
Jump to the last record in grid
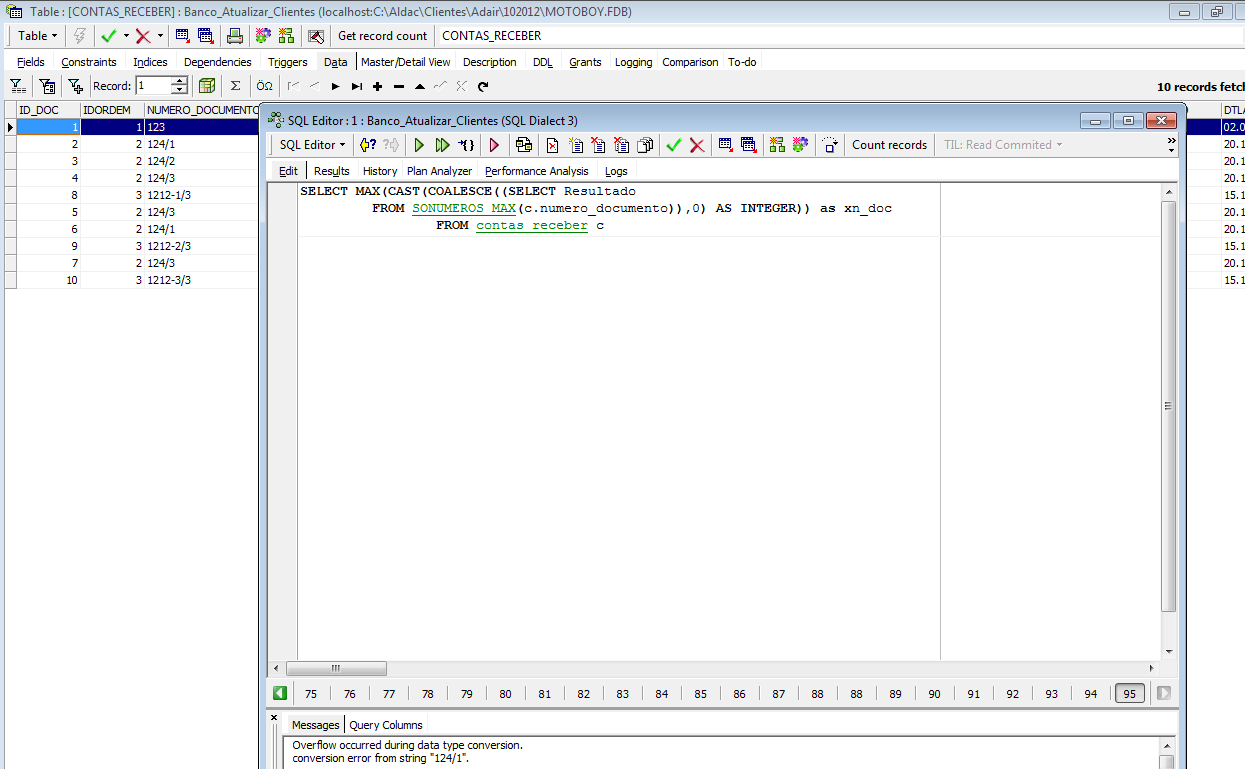click(x=357, y=86)
